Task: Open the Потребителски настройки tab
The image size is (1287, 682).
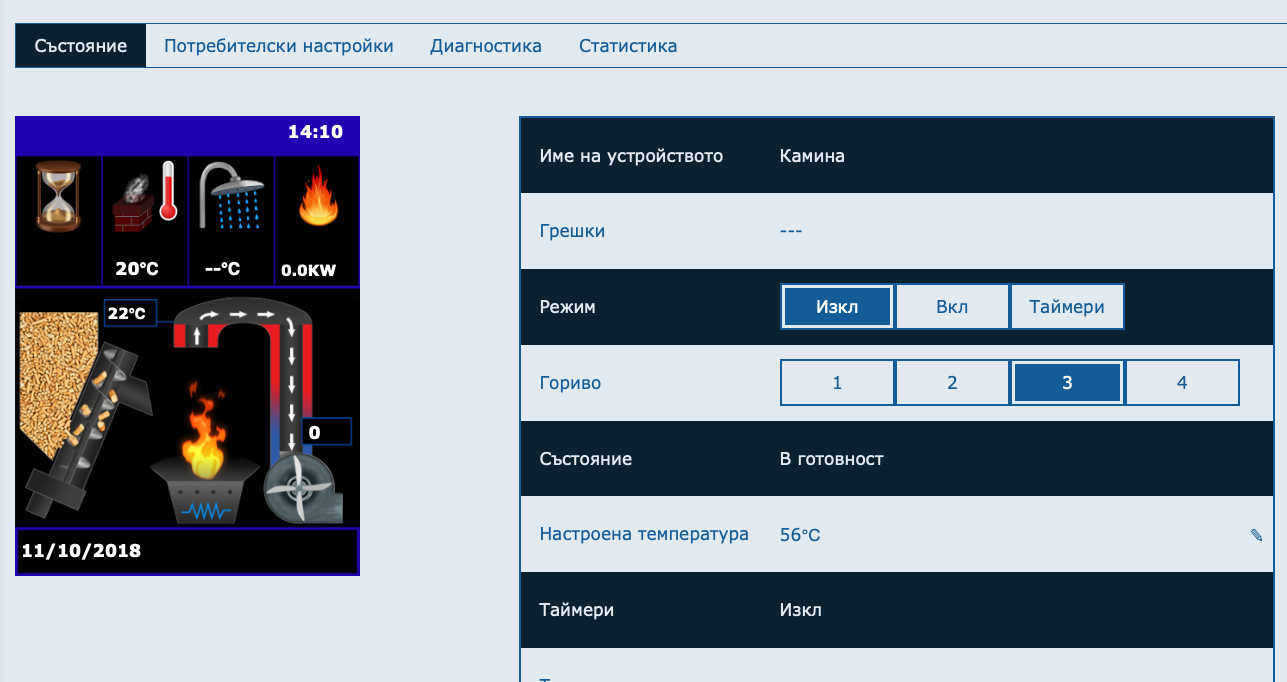Action: coord(278,46)
